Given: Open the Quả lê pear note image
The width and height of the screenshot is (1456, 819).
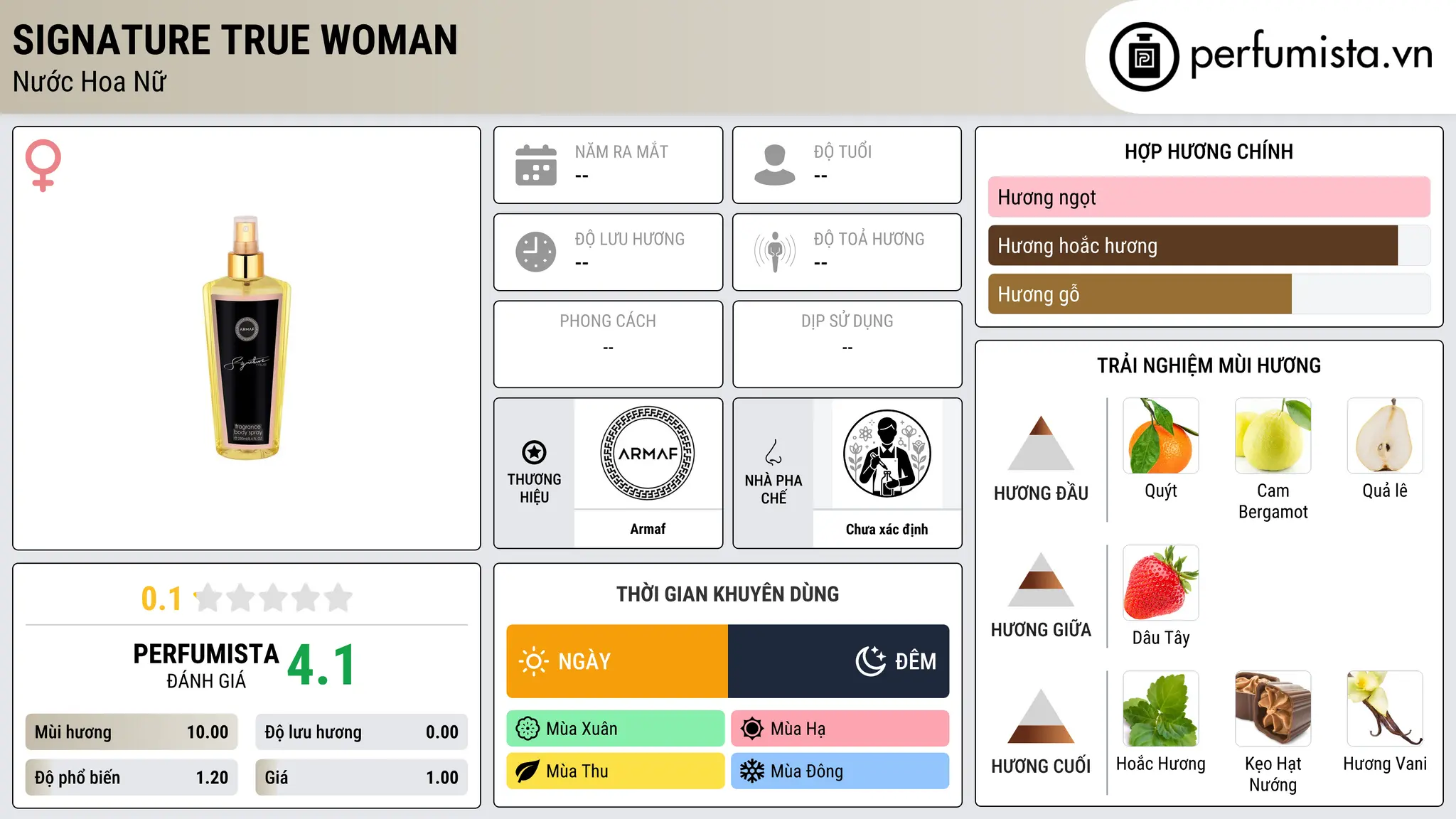Looking at the screenshot, I should (1385, 436).
